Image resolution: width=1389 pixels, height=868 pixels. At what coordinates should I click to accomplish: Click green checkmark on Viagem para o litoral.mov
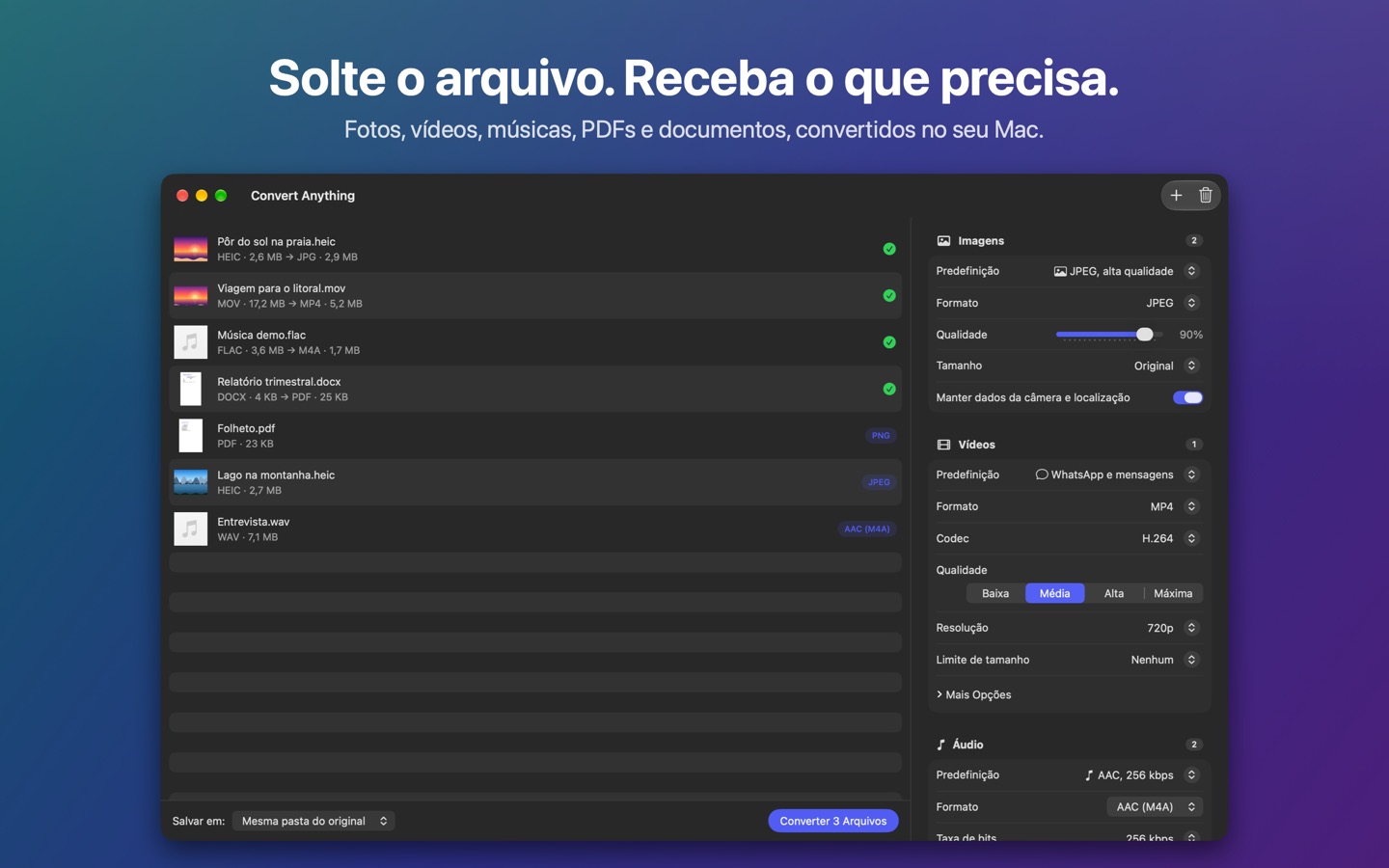coord(889,296)
